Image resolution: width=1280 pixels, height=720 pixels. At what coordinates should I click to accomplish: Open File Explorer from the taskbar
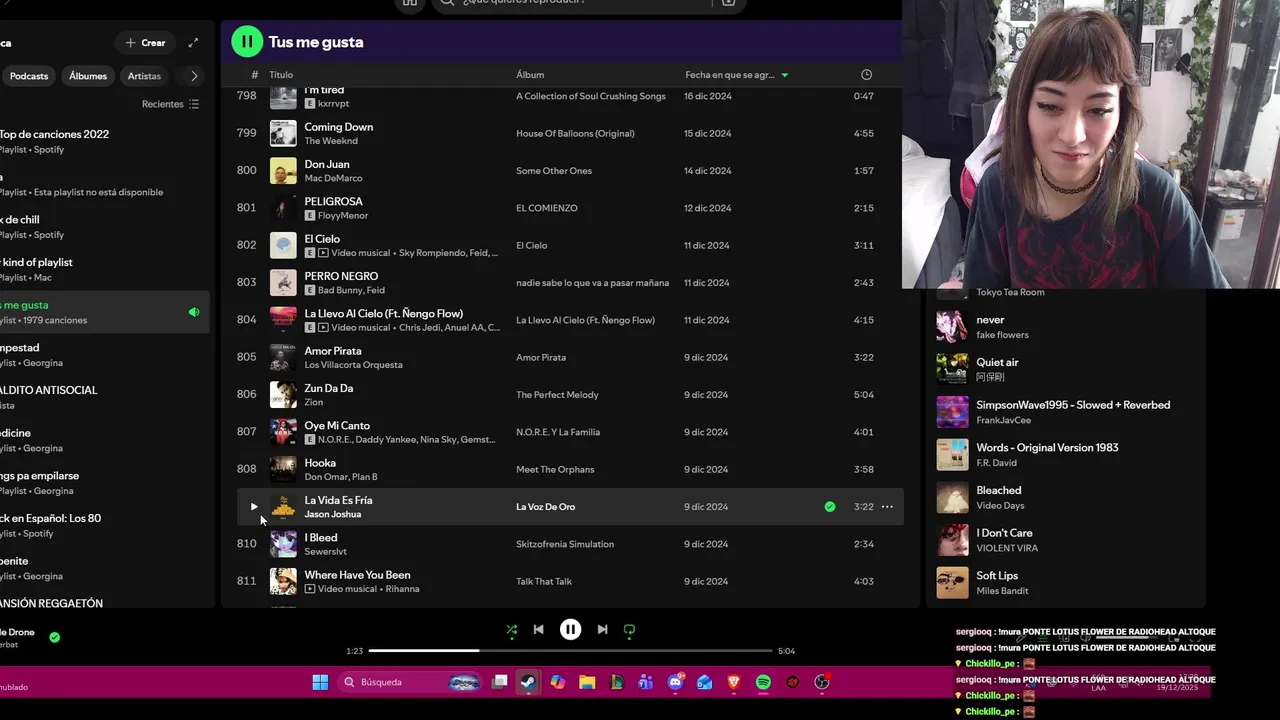click(587, 682)
